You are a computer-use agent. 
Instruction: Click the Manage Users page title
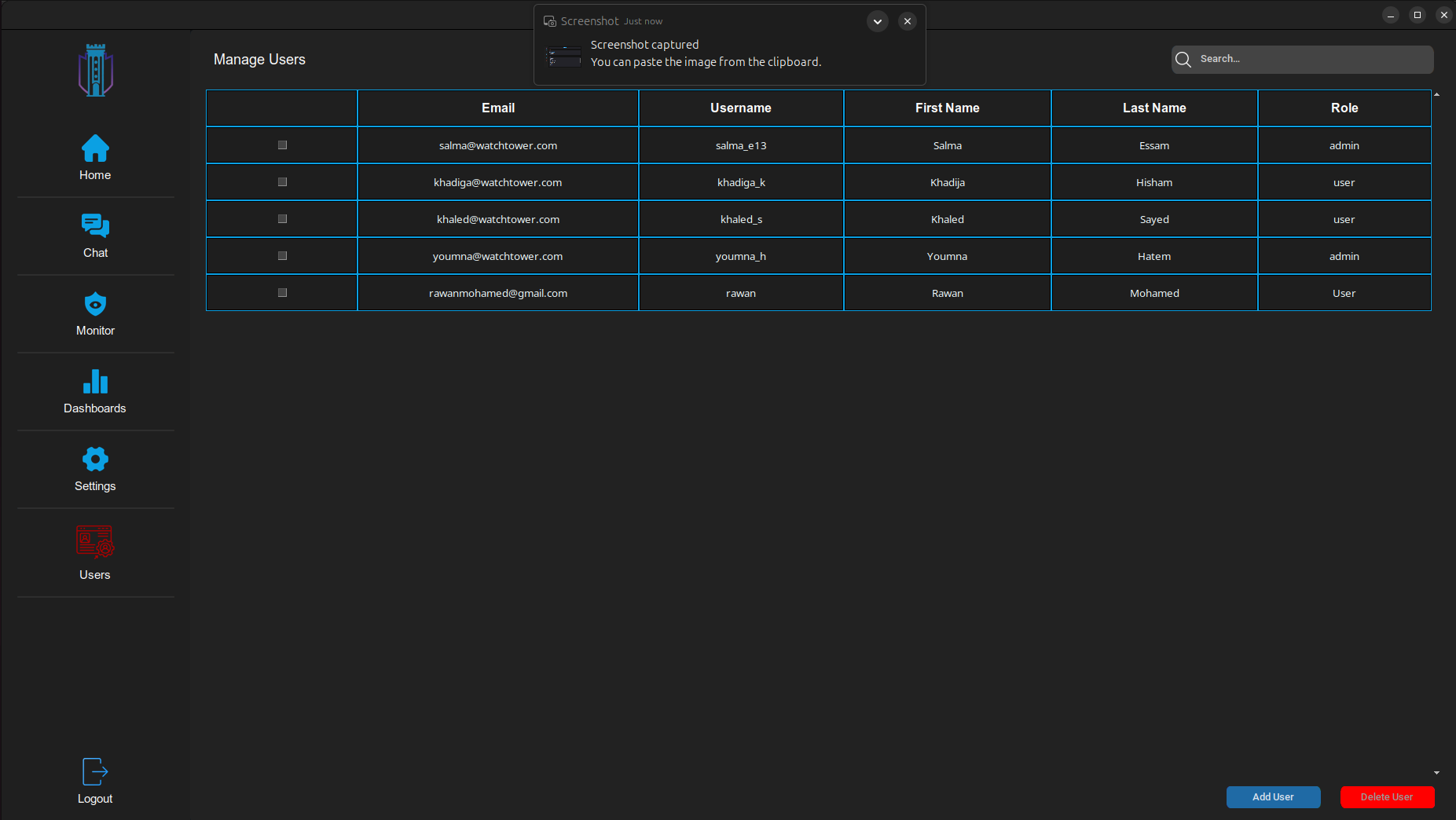tap(259, 60)
